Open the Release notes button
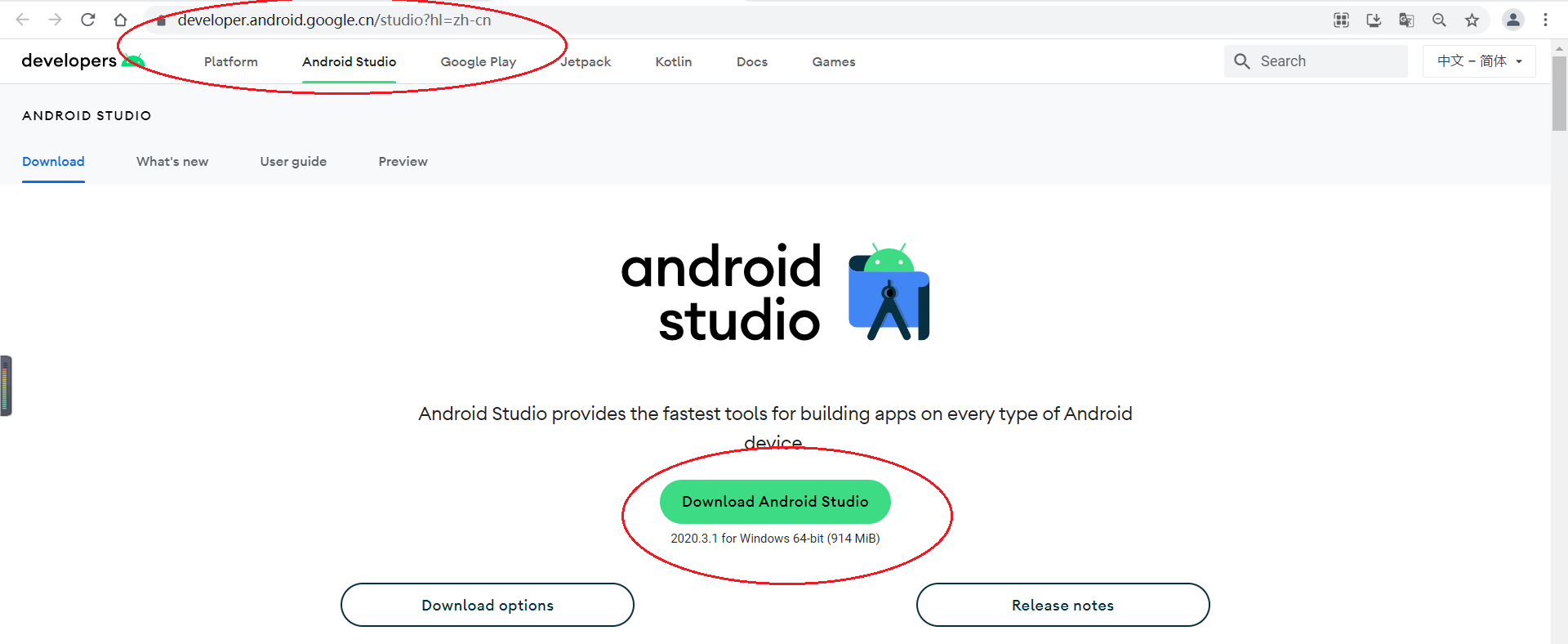Image resolution: width=1568 pixels, height=644 pixels. coord(1062,605)
